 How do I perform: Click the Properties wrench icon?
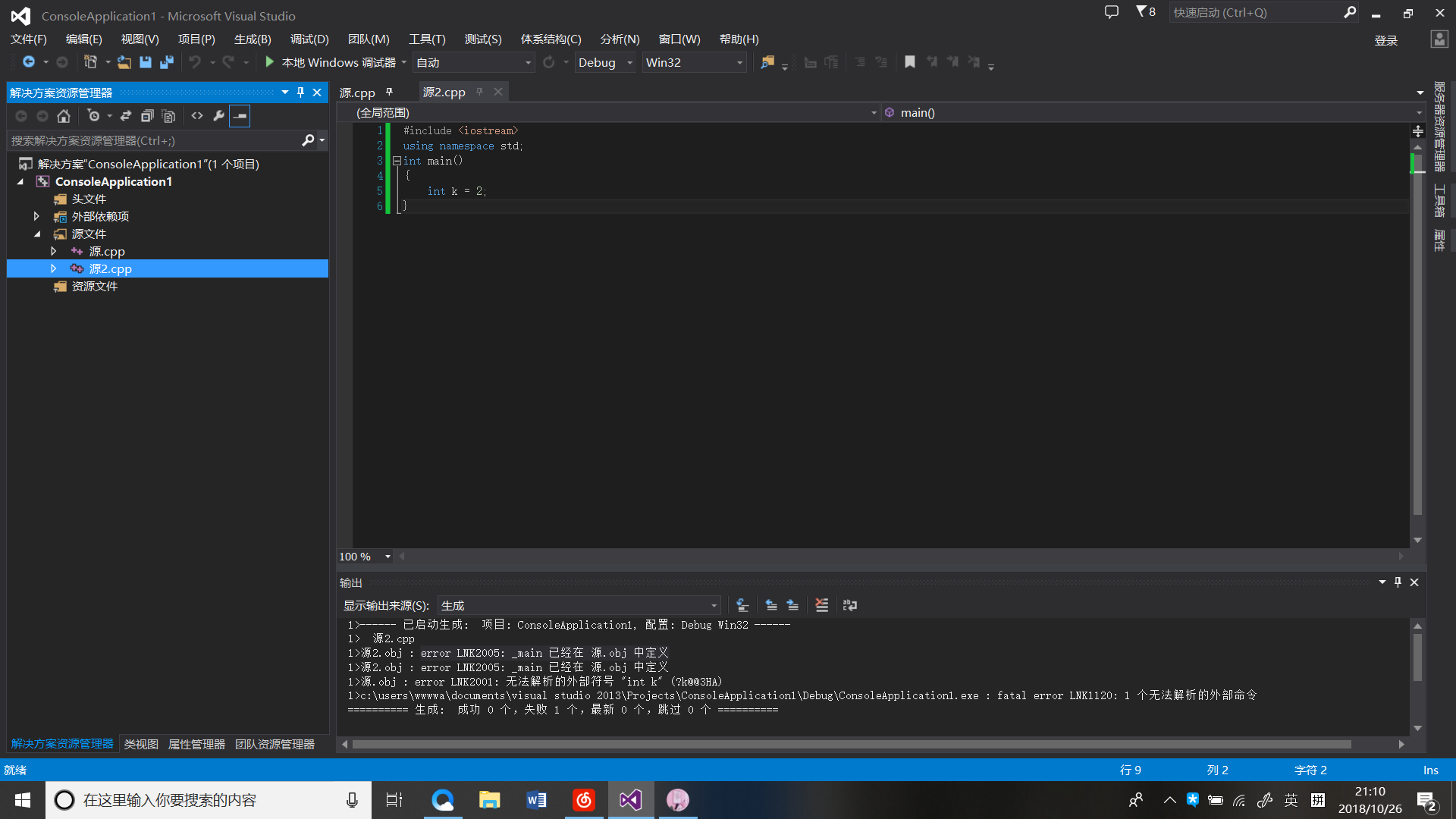point(218,116)
